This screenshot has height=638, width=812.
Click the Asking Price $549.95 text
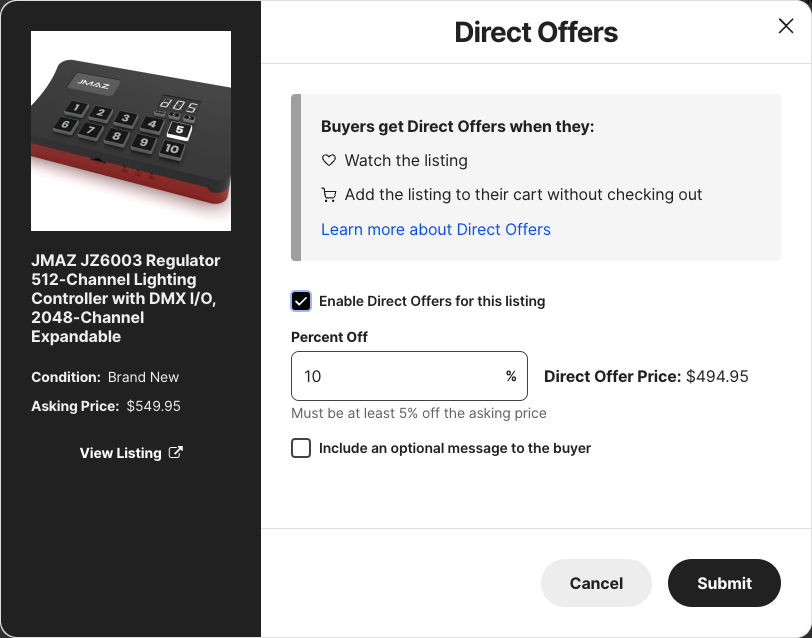click(106, 406)
